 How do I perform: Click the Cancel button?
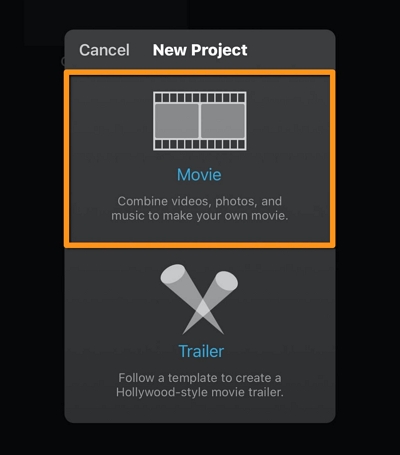(104, 50)
